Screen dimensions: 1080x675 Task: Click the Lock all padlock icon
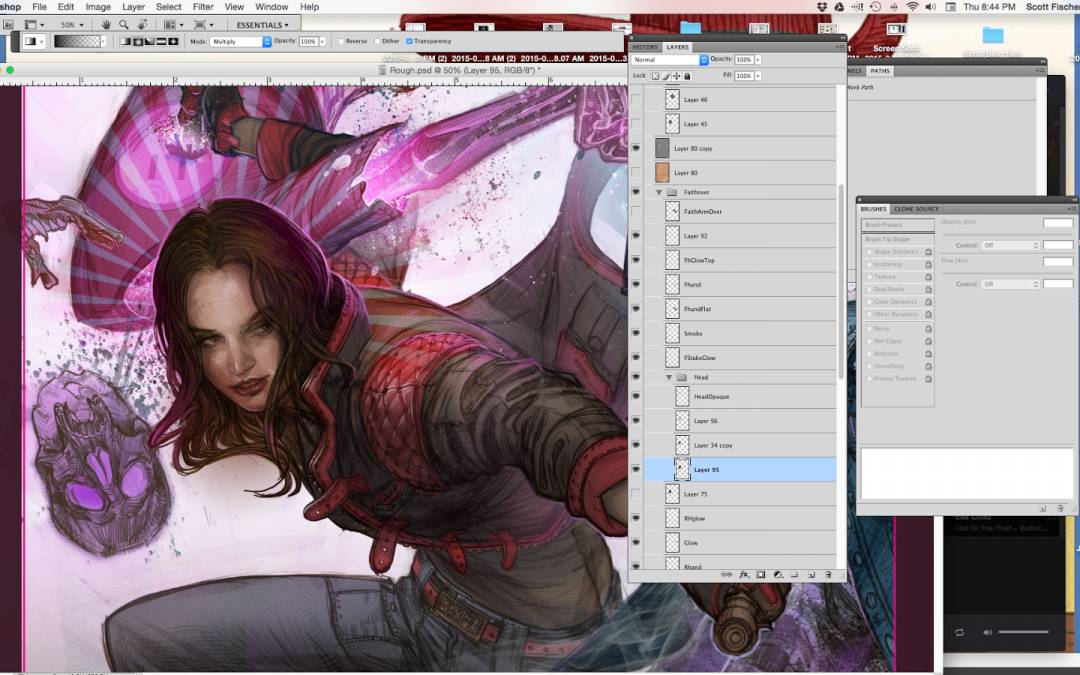pos(687,76)
